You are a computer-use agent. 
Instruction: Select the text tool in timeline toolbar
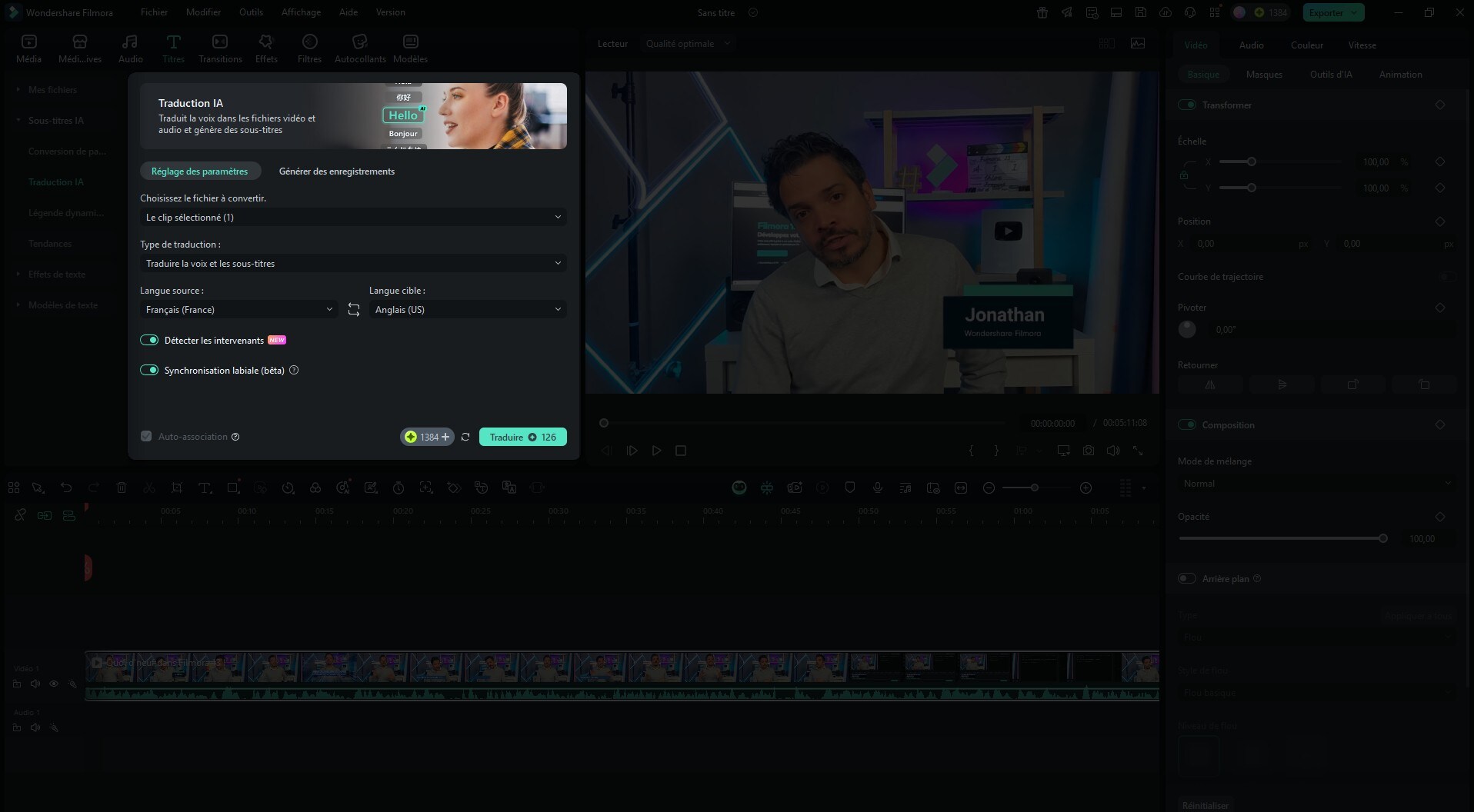(205, 488)
